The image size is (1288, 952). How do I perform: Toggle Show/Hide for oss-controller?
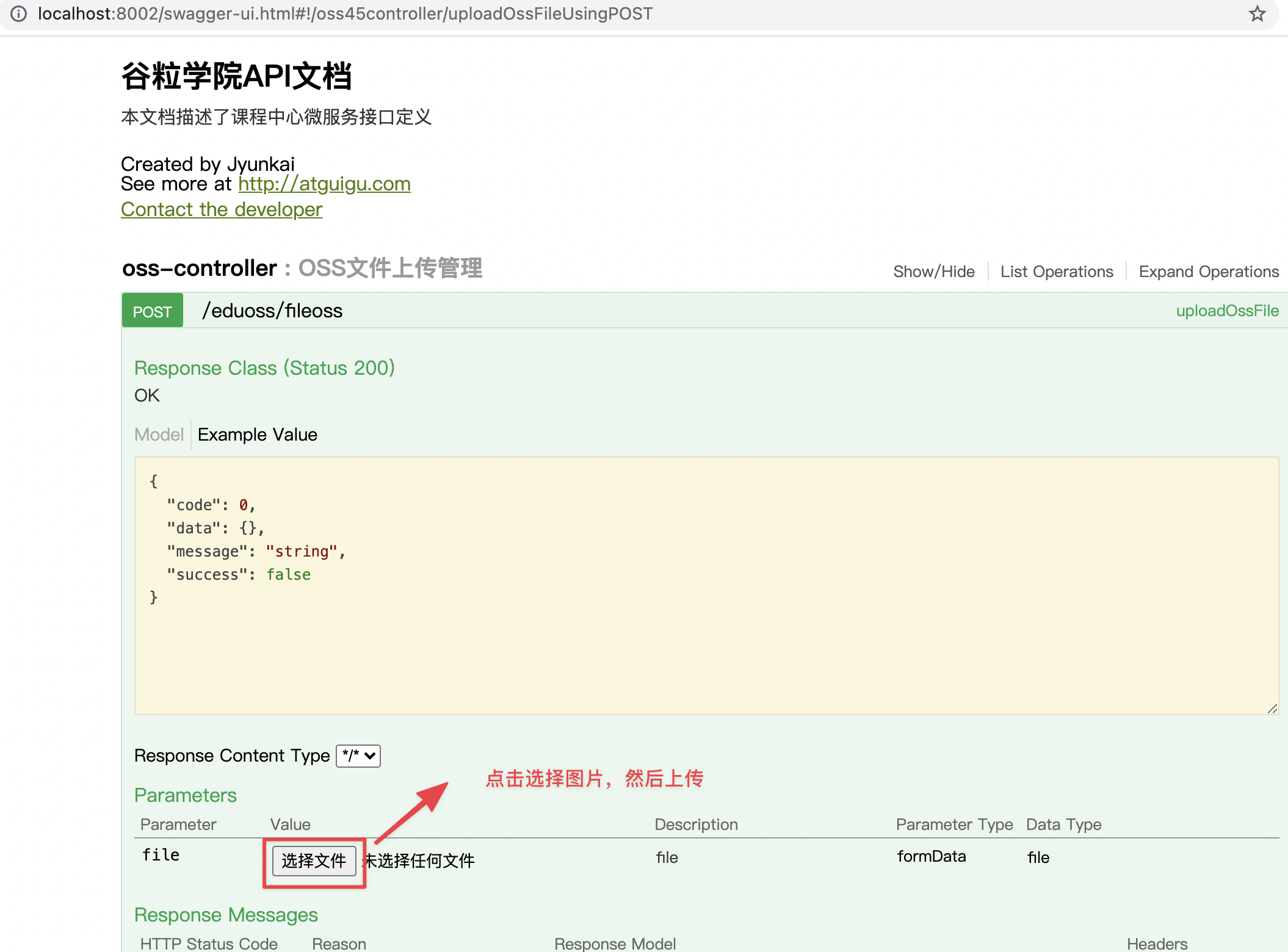[933, 272]
